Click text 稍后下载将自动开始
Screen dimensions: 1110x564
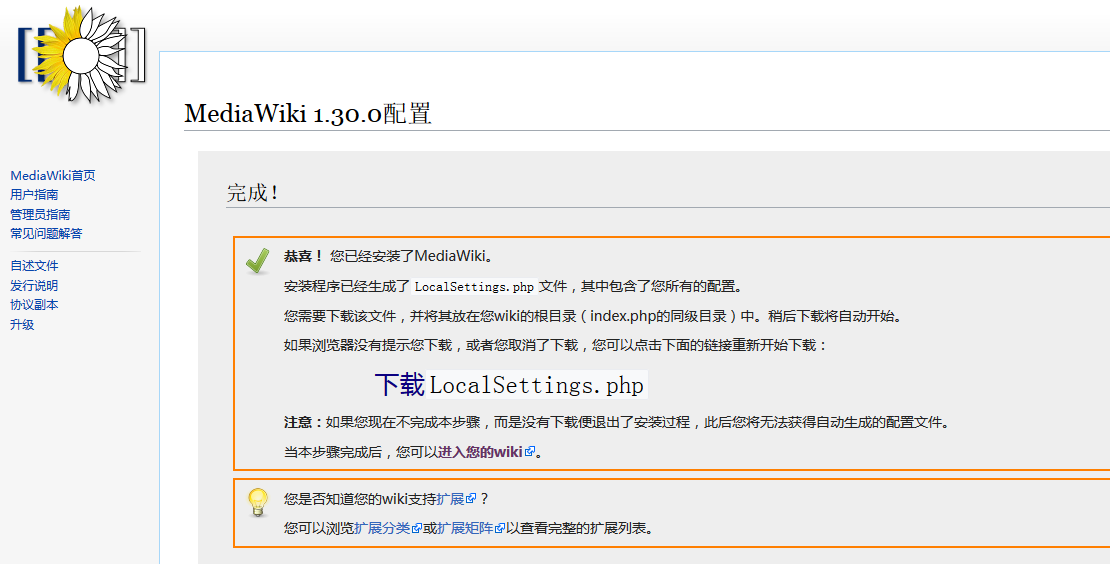click(837, 316)
